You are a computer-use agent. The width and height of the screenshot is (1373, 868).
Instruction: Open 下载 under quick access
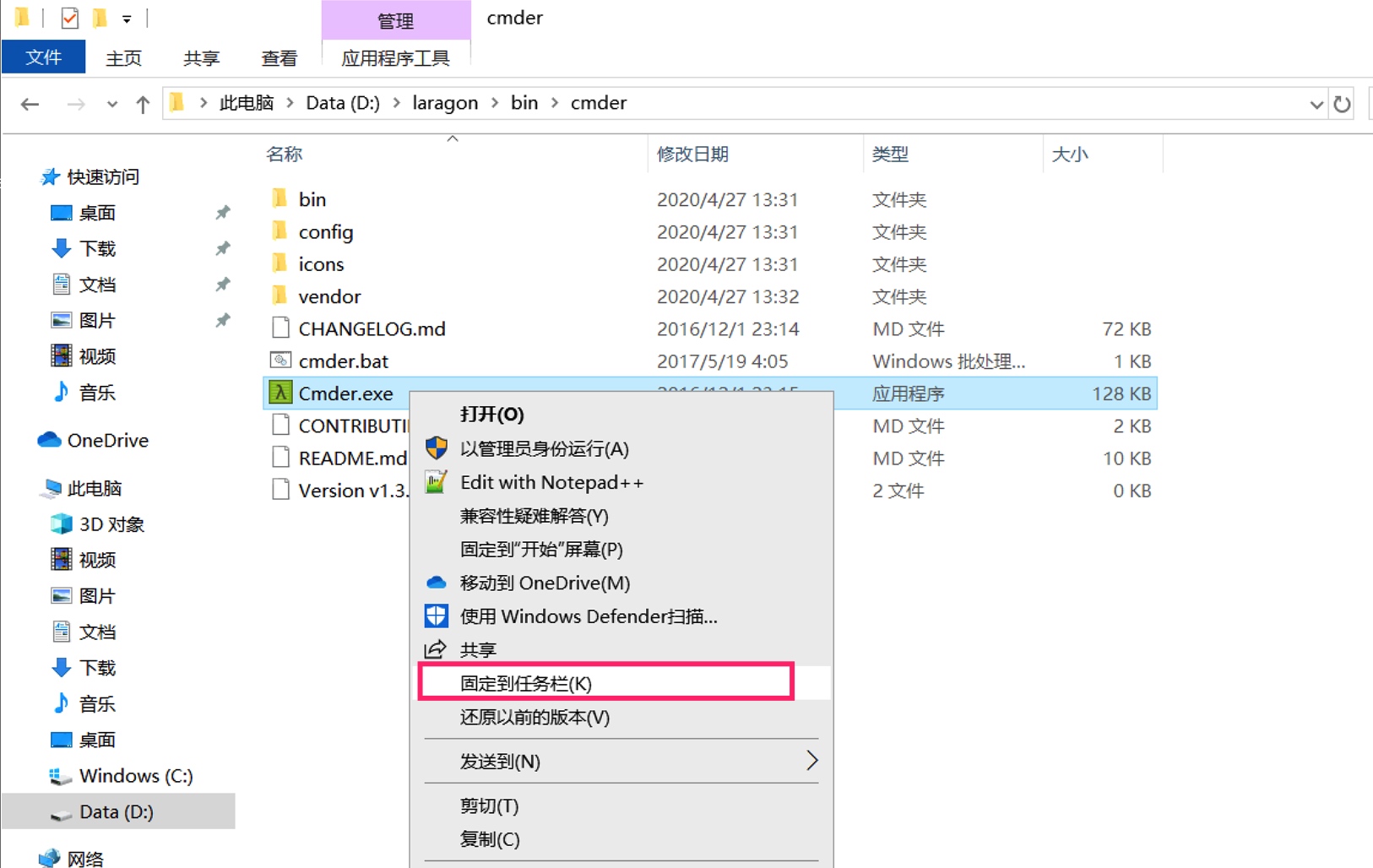(96, 248)
